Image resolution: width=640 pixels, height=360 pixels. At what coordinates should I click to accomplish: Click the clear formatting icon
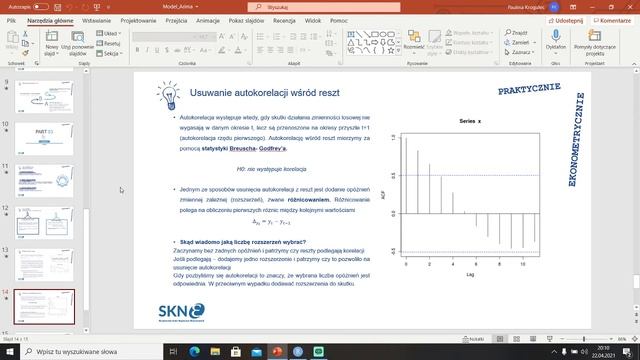click(x=244, y=37)
